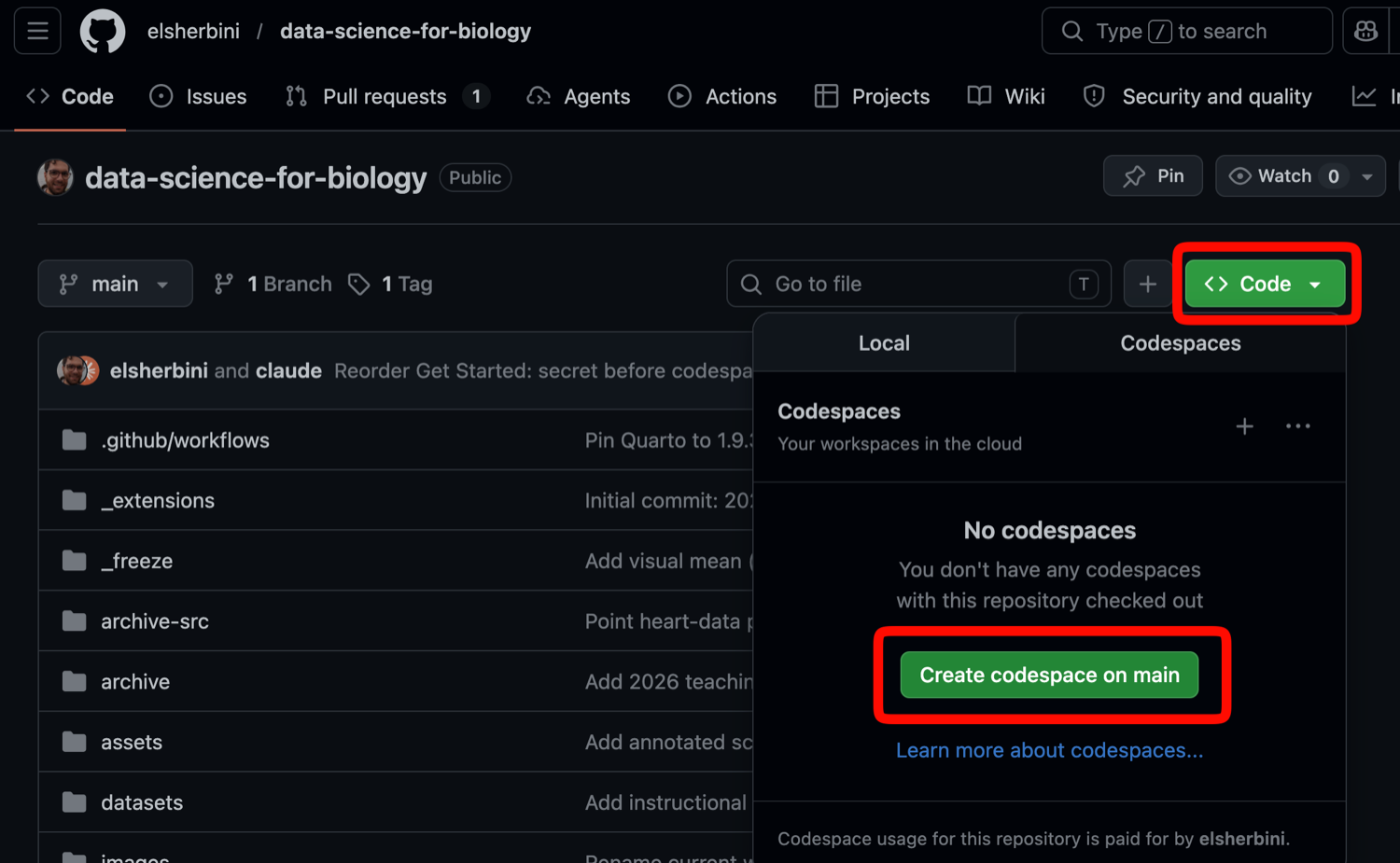The image size is (1400, 863).
Task: Click commit message Add 2026 teaching
Action: [x=668, y=682]
